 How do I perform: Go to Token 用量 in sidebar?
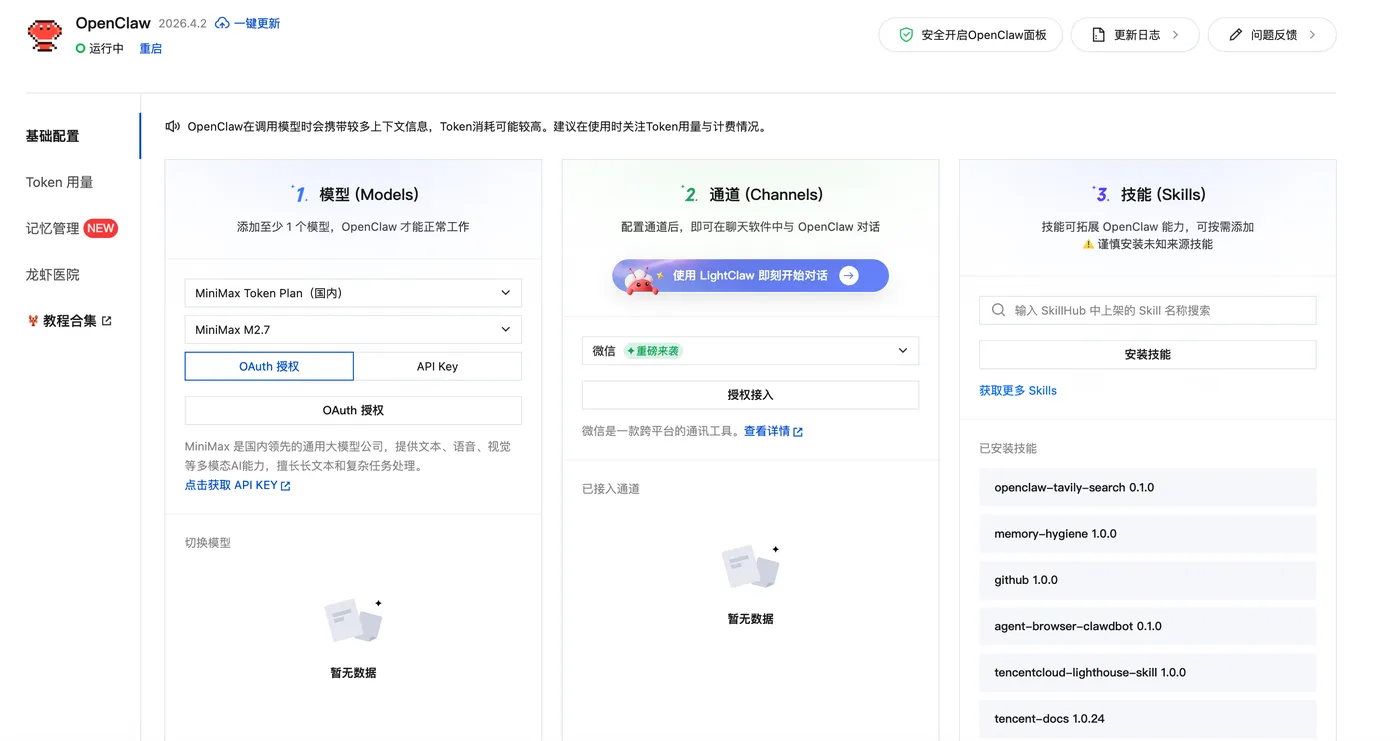tap(60, 182)
